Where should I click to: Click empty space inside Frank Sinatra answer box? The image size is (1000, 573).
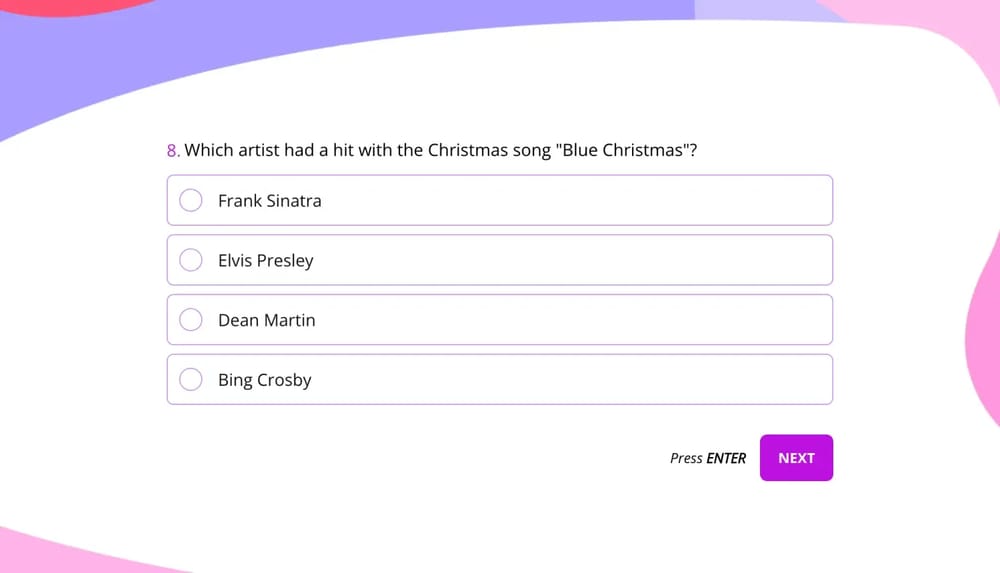(x=600, y=201)
